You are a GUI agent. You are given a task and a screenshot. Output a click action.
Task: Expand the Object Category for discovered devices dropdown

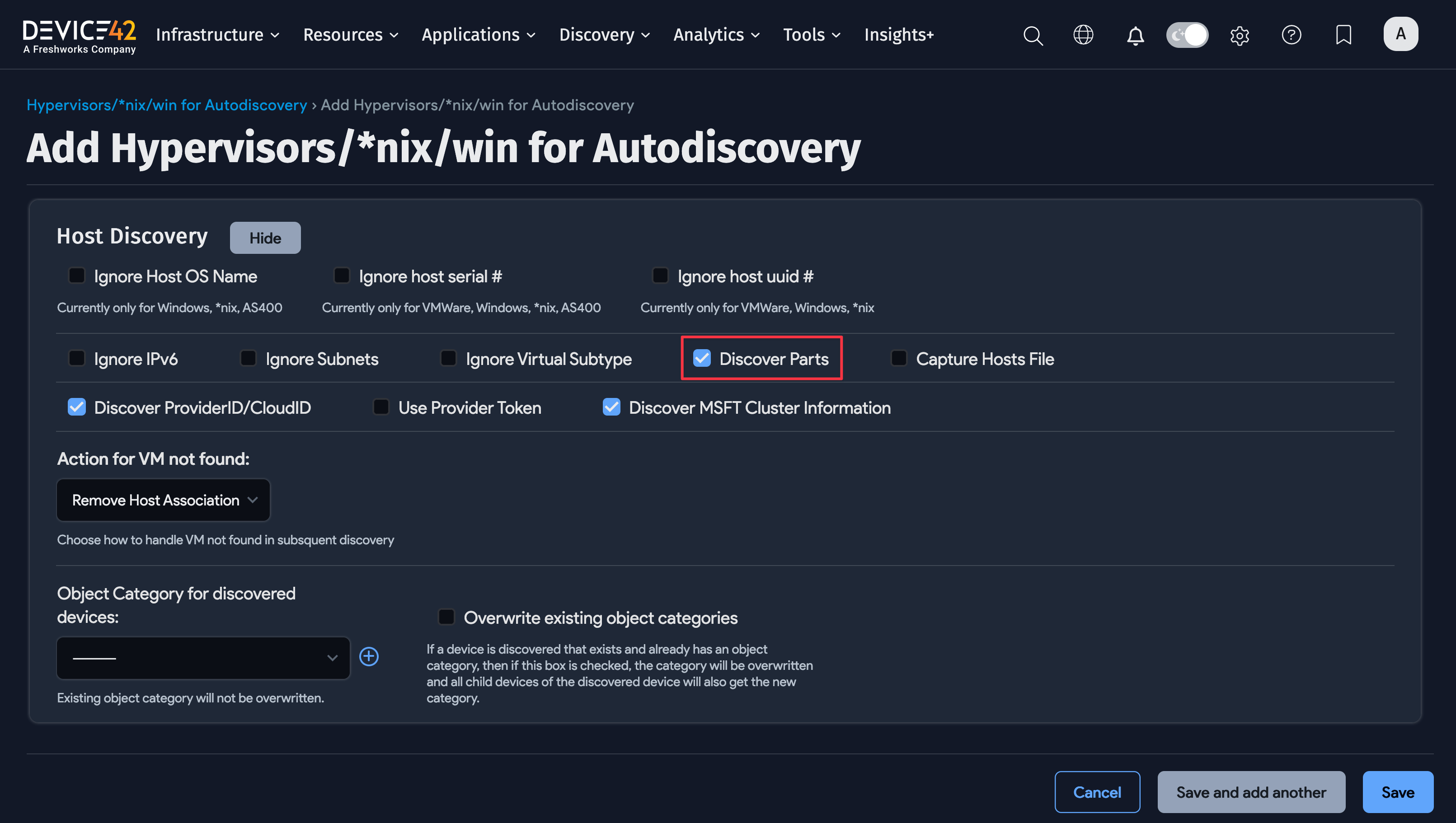pos(202,657)
